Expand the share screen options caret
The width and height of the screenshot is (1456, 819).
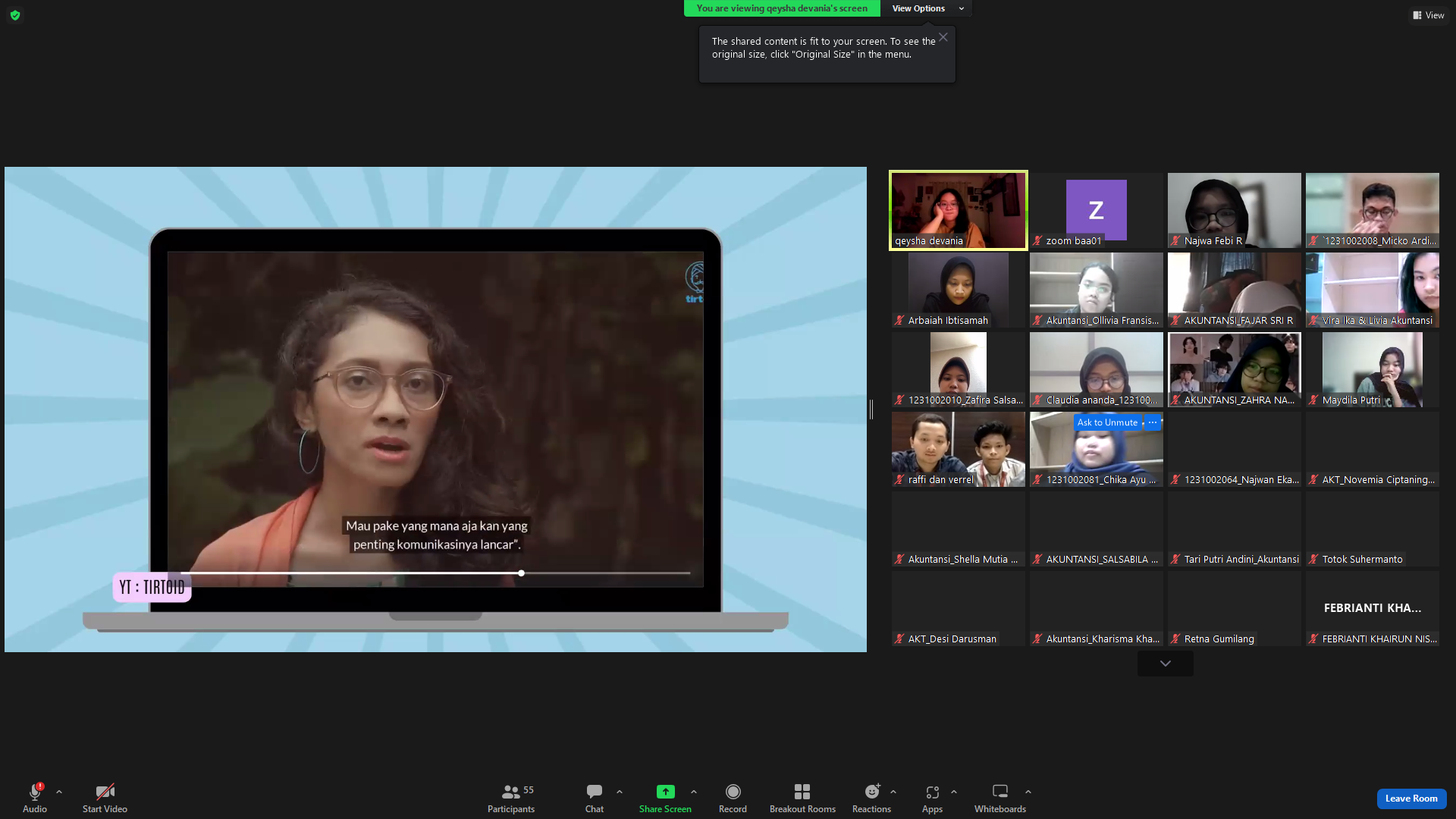coord(694,792)
